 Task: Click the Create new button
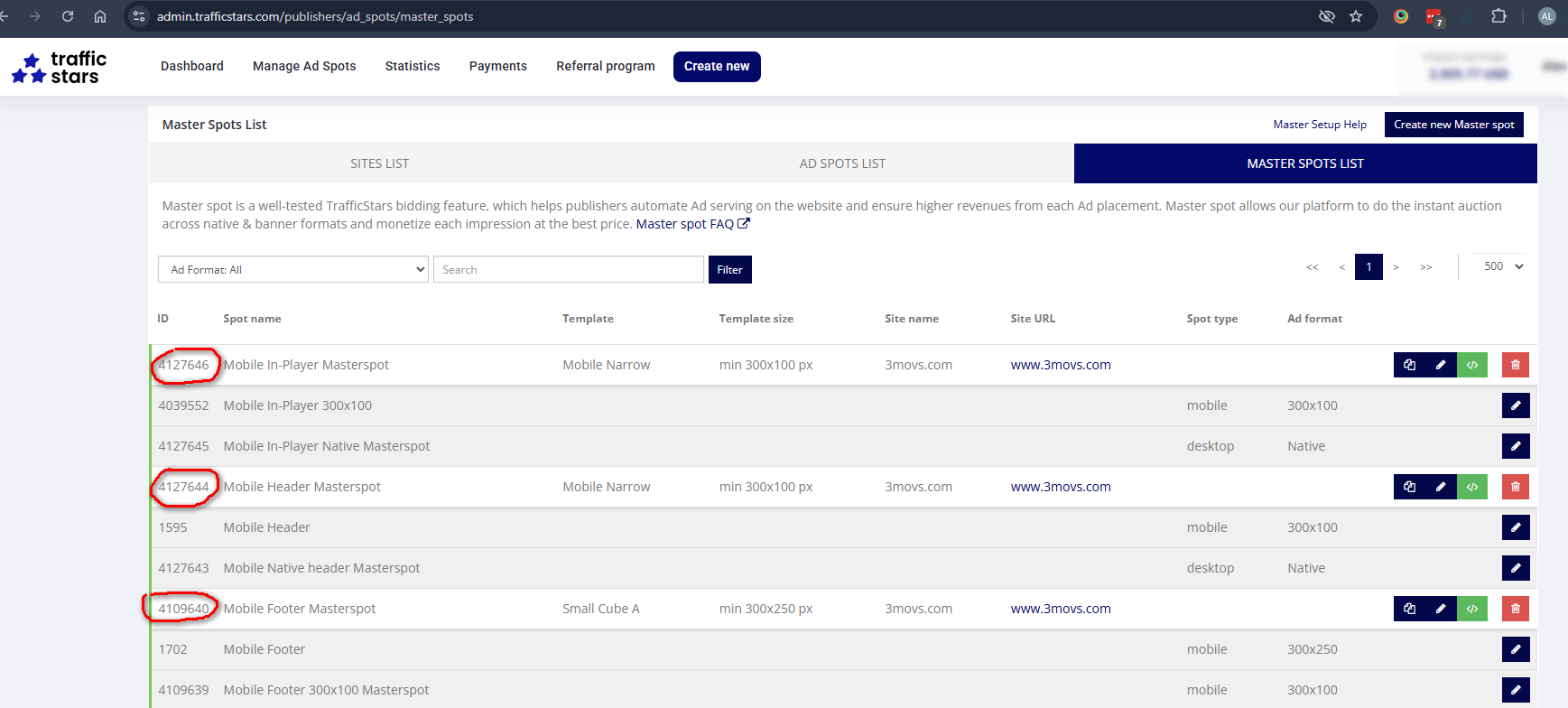717,66
